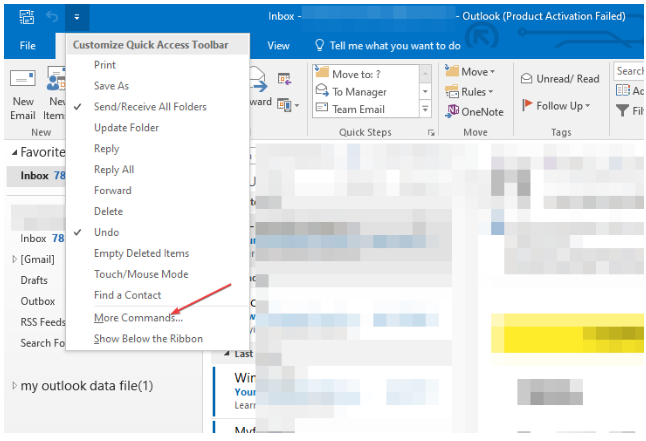Open the Rules dropdown

(x=473, y=91)
